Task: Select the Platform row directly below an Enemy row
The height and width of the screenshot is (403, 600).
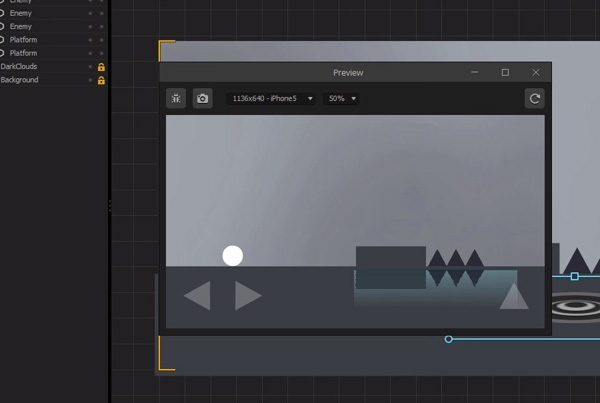Action: click(54, 40)
